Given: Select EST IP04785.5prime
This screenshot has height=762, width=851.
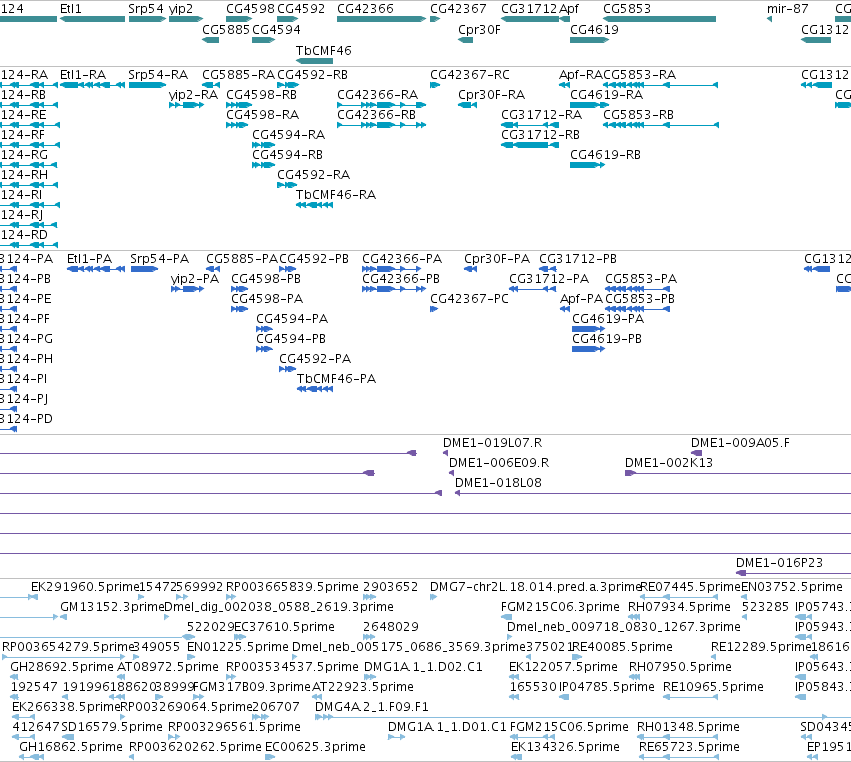Looking at the screenshot, I should 564,697.
